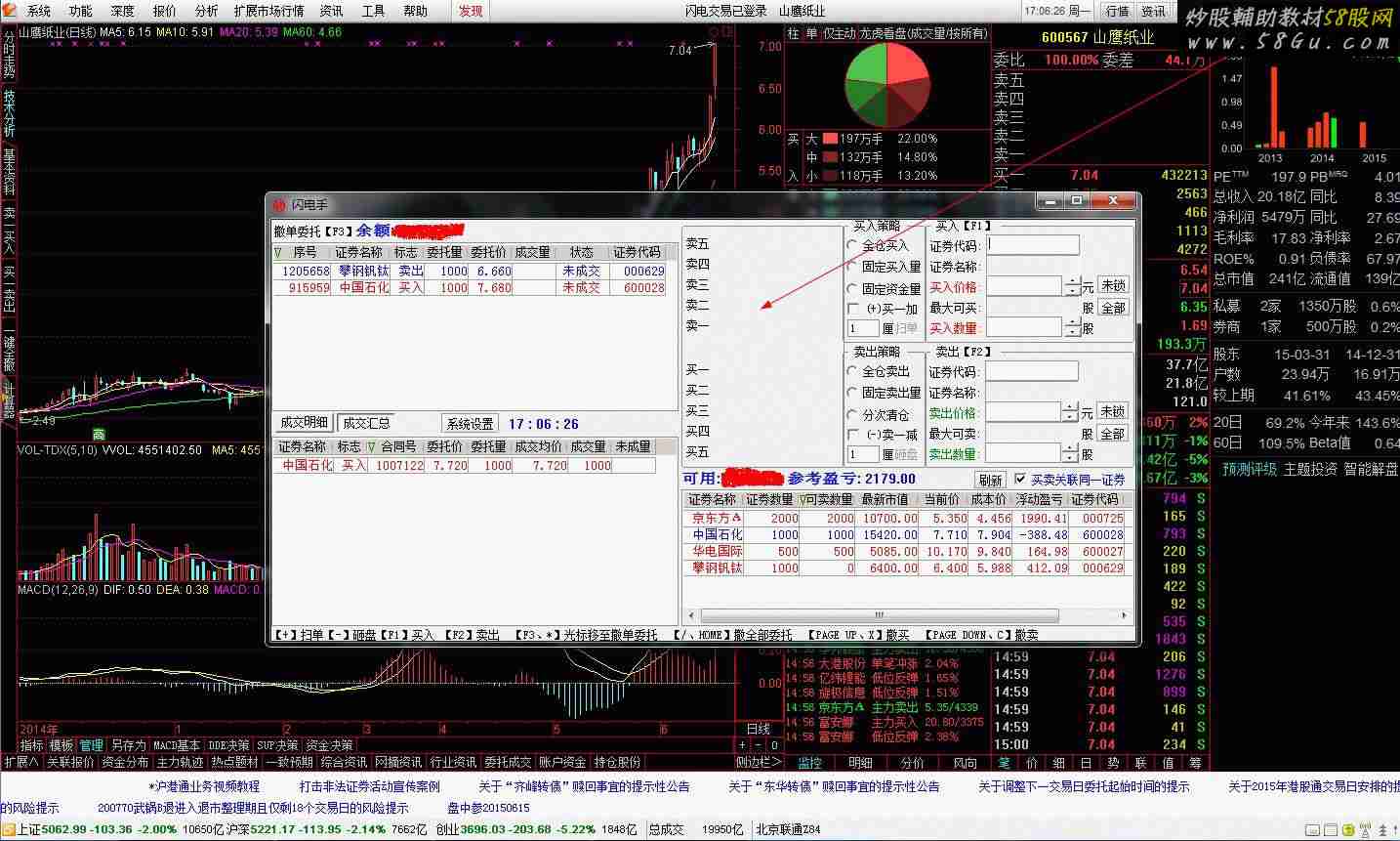Click the 资讯 button beside 行情 at top-right

pyautogui.click(x=1153, y=11)
